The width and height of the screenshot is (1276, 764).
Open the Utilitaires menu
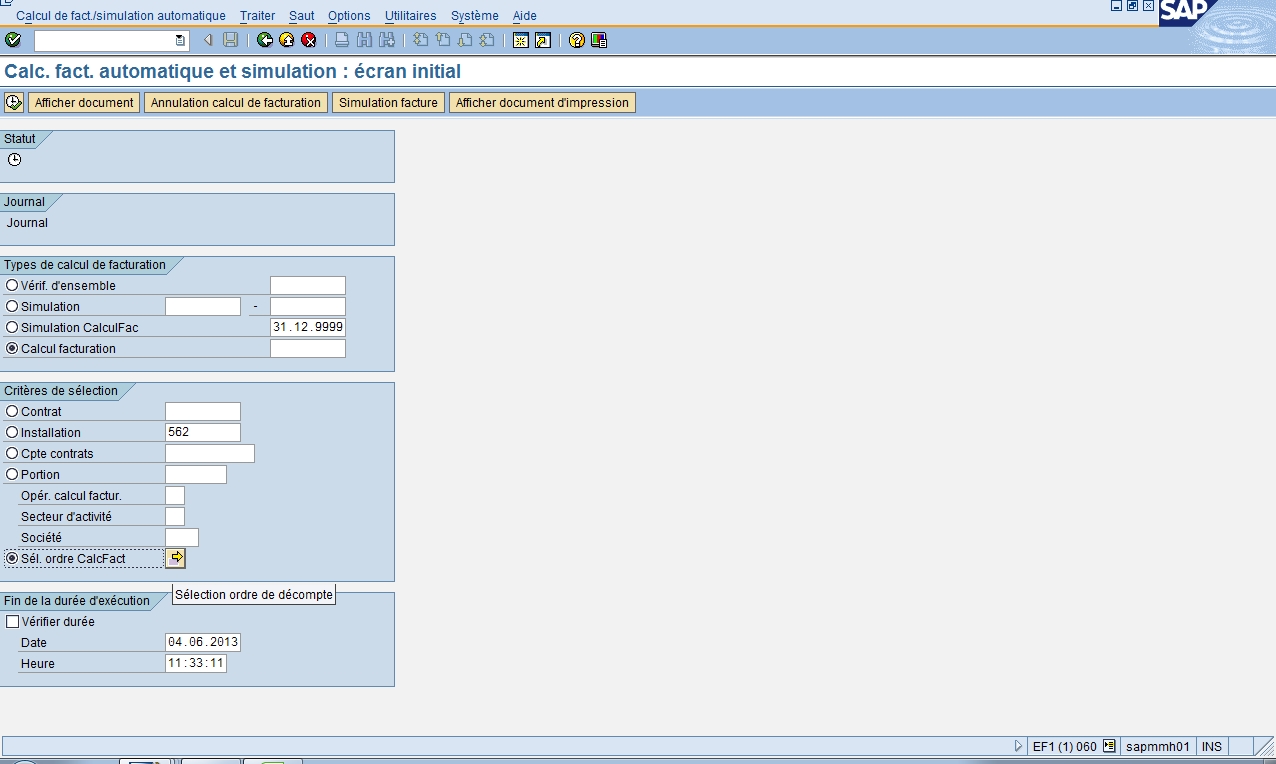click(410, 16)
